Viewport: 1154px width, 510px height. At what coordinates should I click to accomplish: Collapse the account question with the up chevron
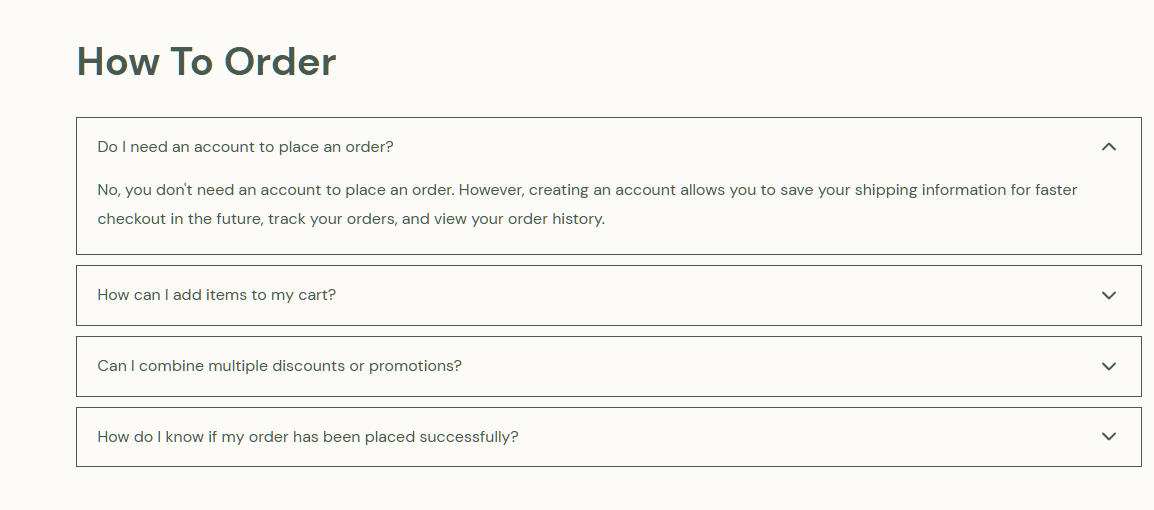click(x=1108, y=147)
